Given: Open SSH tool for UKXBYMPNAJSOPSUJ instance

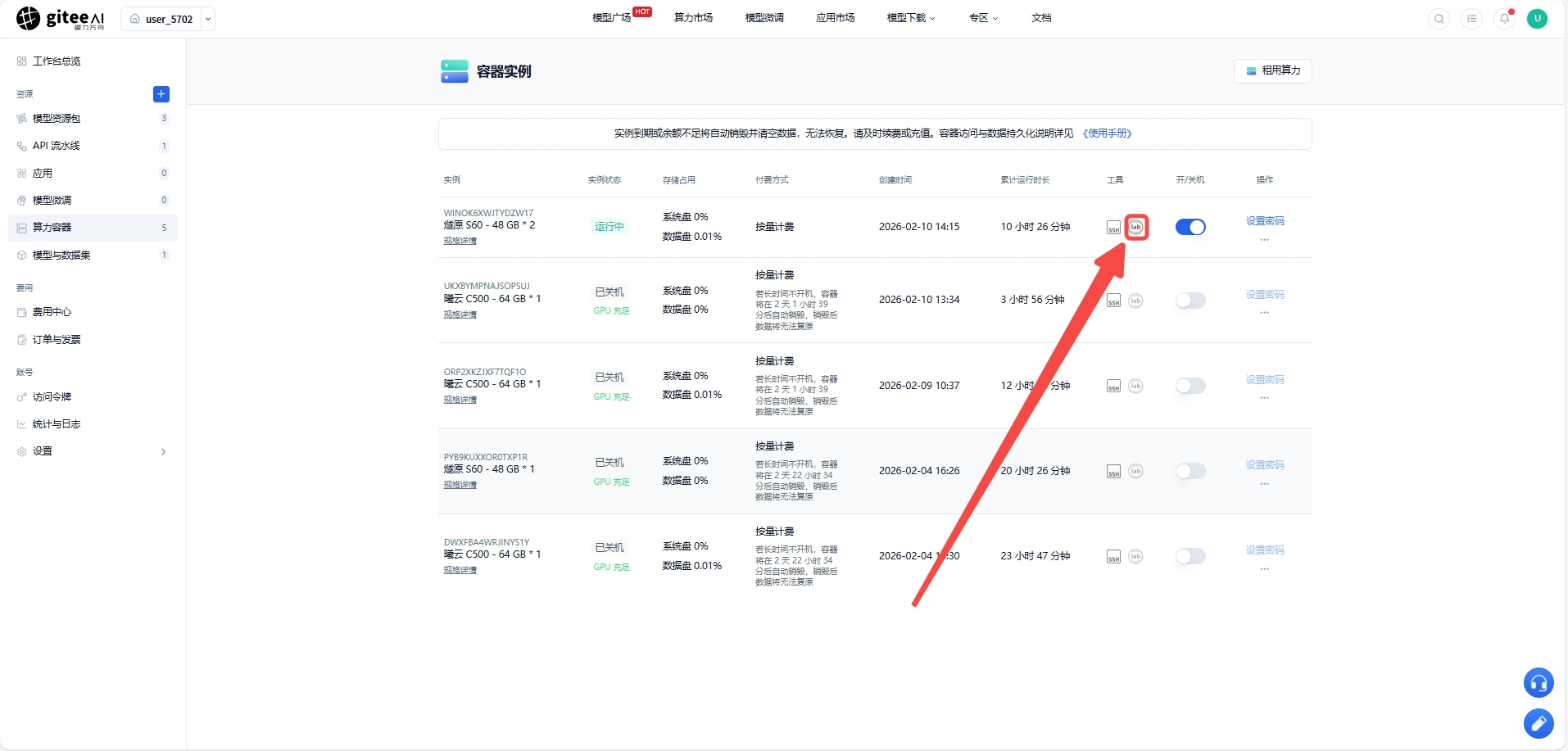Looking at the screenshot, I should [x=1113, y=301].
